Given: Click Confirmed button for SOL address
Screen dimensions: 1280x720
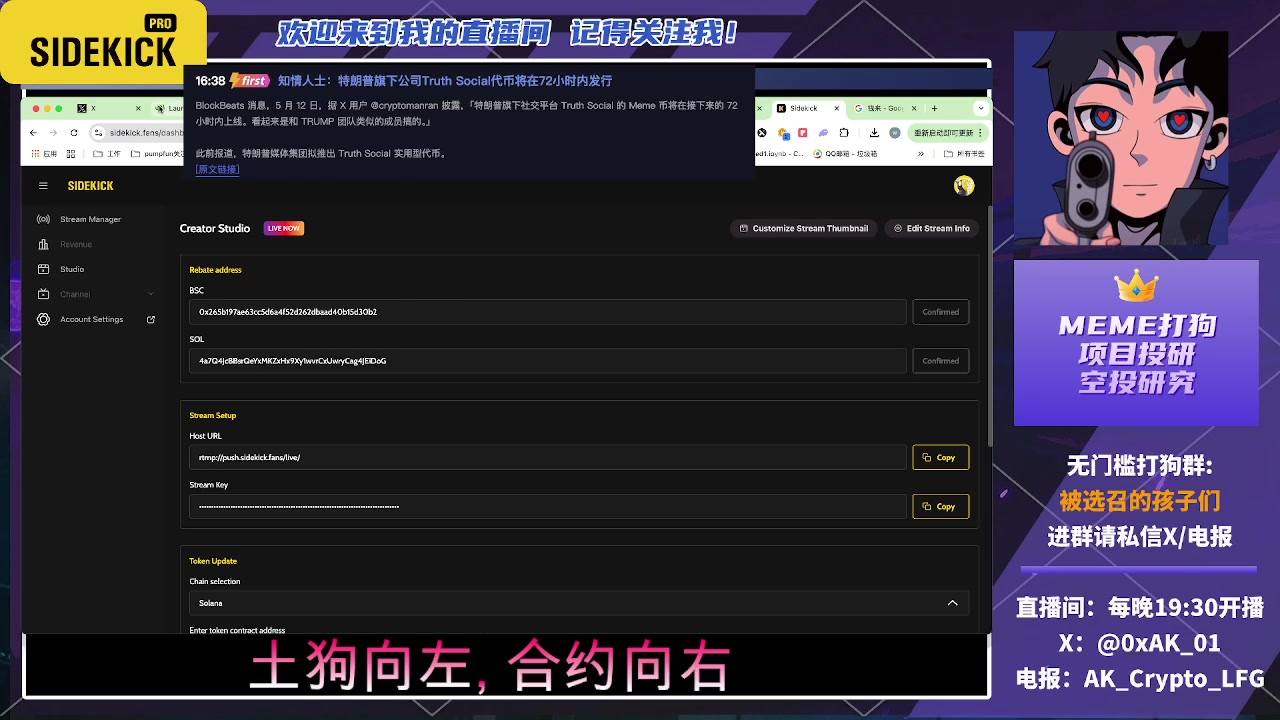Looking at the screenshot, I should point(940,361).
